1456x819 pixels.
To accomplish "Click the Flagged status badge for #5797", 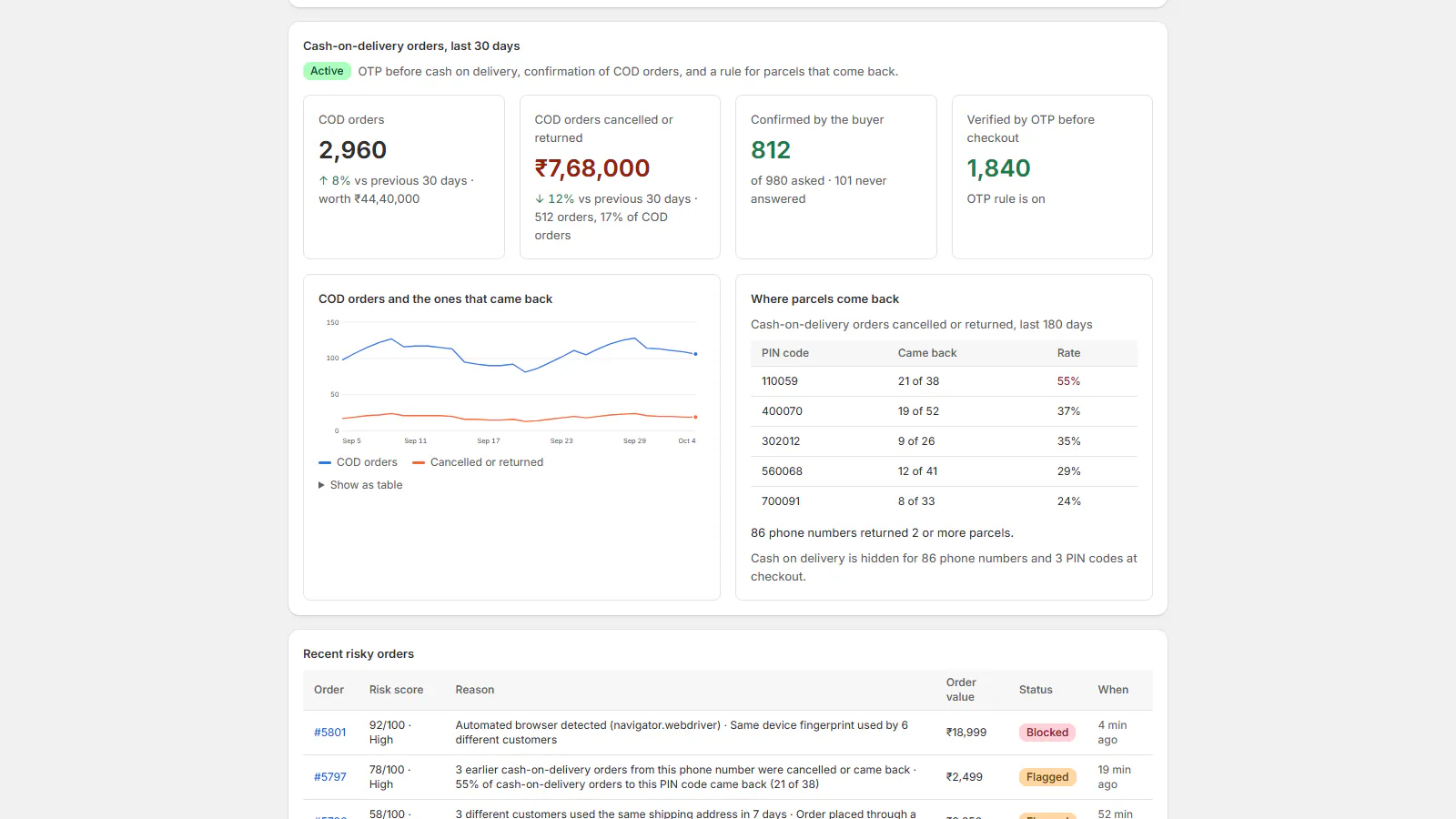I will pyautogui.click(x=1047, y=777).
